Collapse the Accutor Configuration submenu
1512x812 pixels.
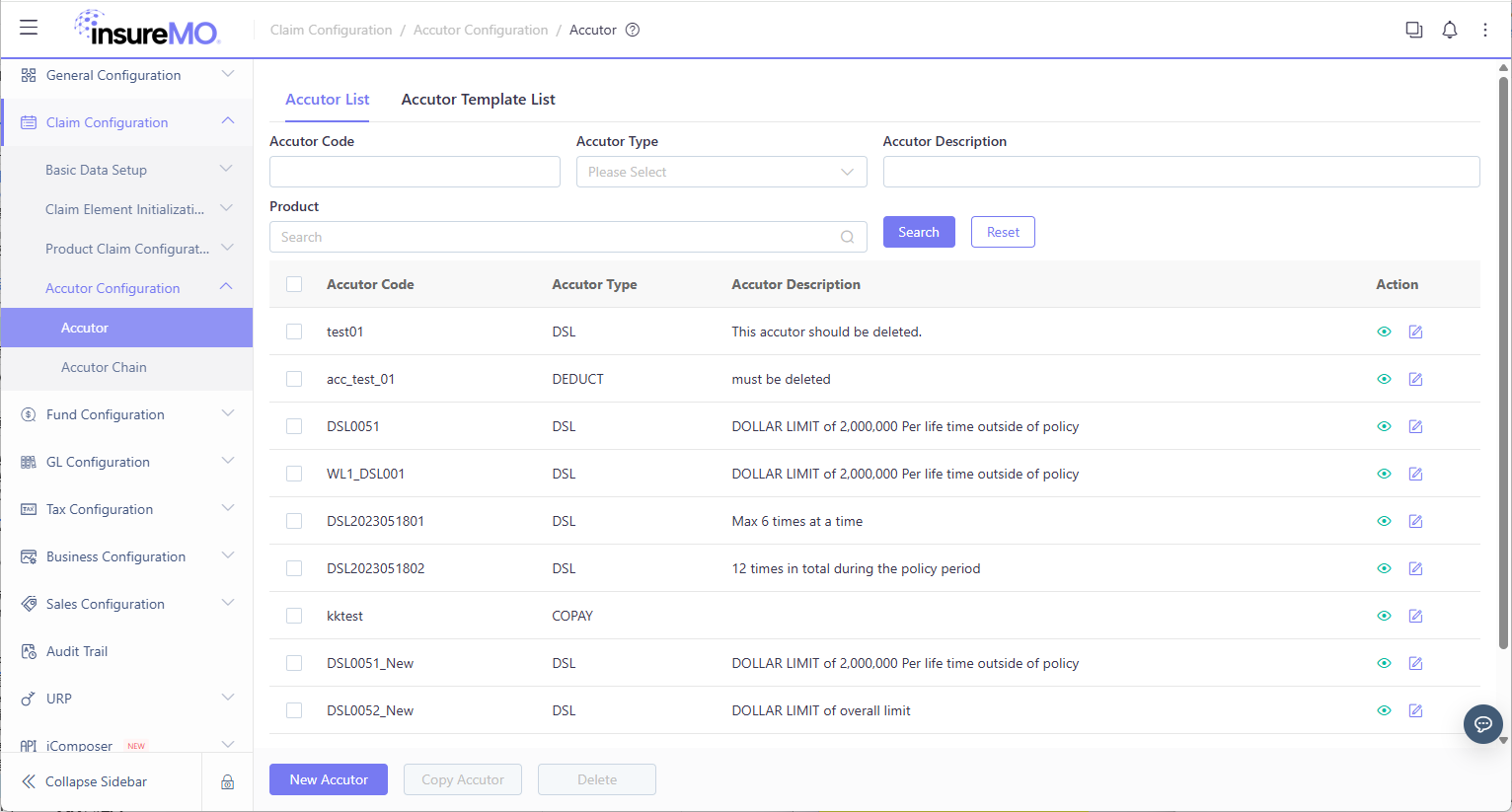(126, 288)
